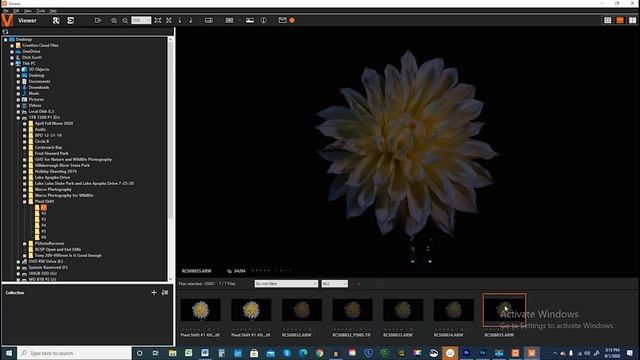This screenshot has width=640, height=360.
Task: Select the #4 subfolder under Pixel Shift
Action: coord(44,225)
